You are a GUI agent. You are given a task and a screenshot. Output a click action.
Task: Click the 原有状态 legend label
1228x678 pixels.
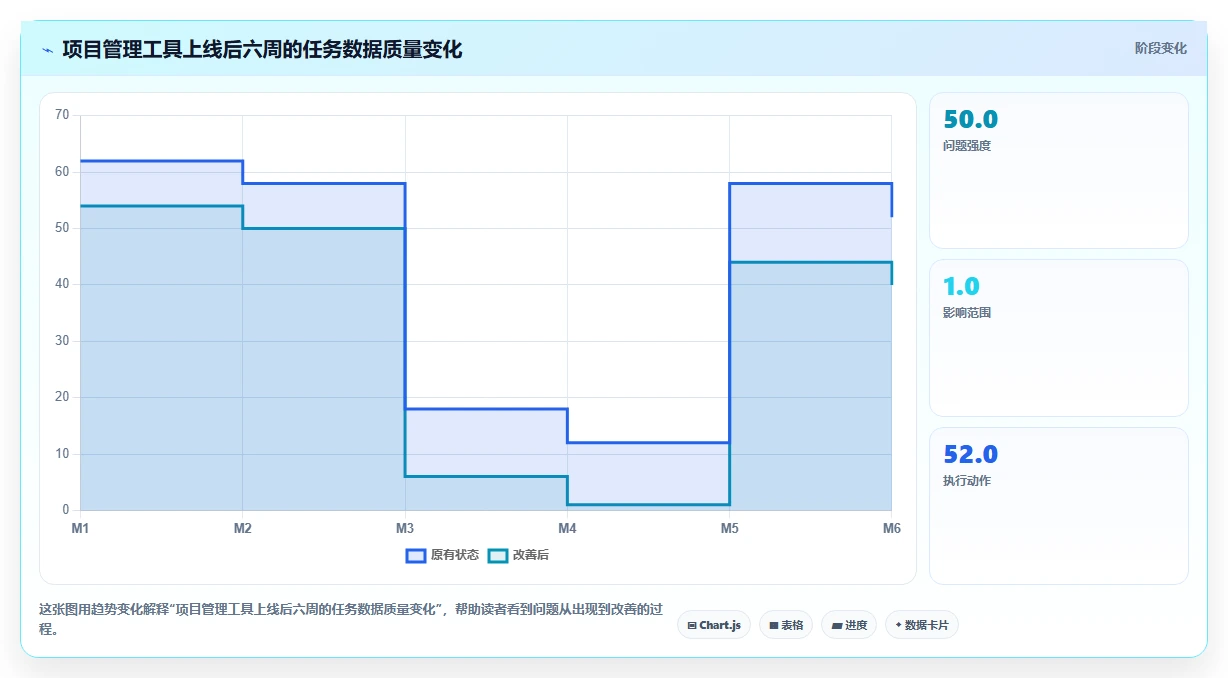click(455, 556)
